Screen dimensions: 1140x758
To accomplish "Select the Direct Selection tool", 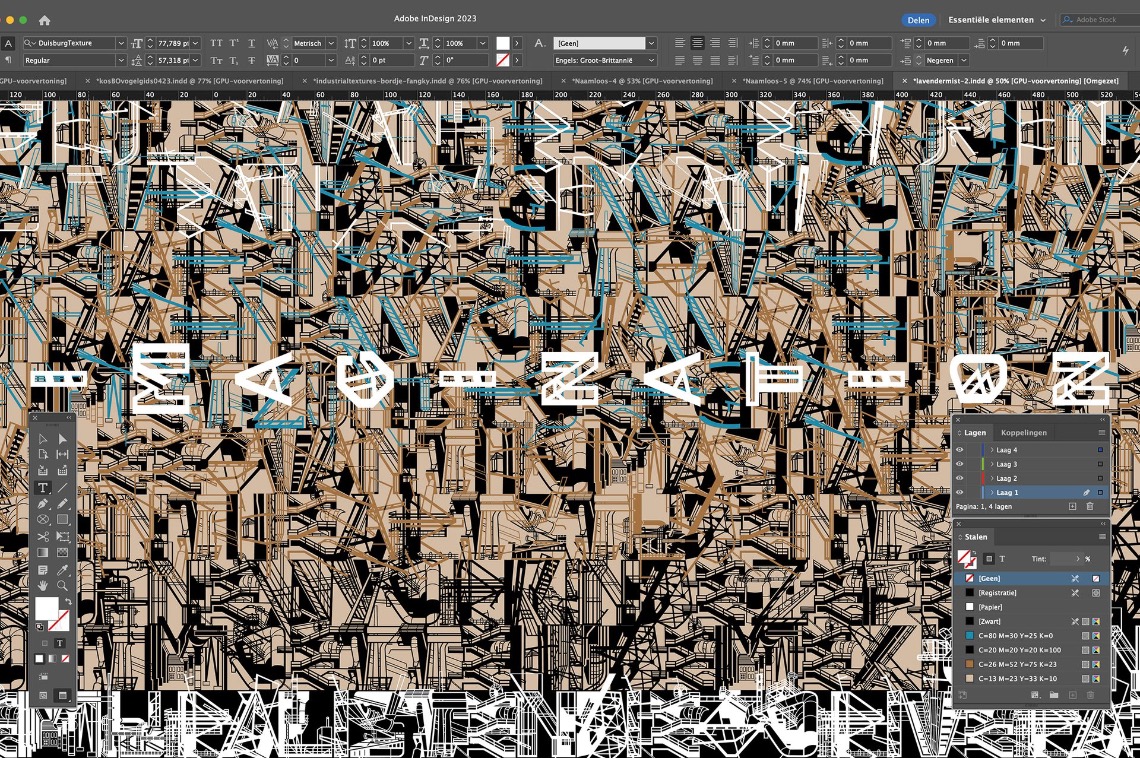I will pyautogui.click(x=63, y=439).
